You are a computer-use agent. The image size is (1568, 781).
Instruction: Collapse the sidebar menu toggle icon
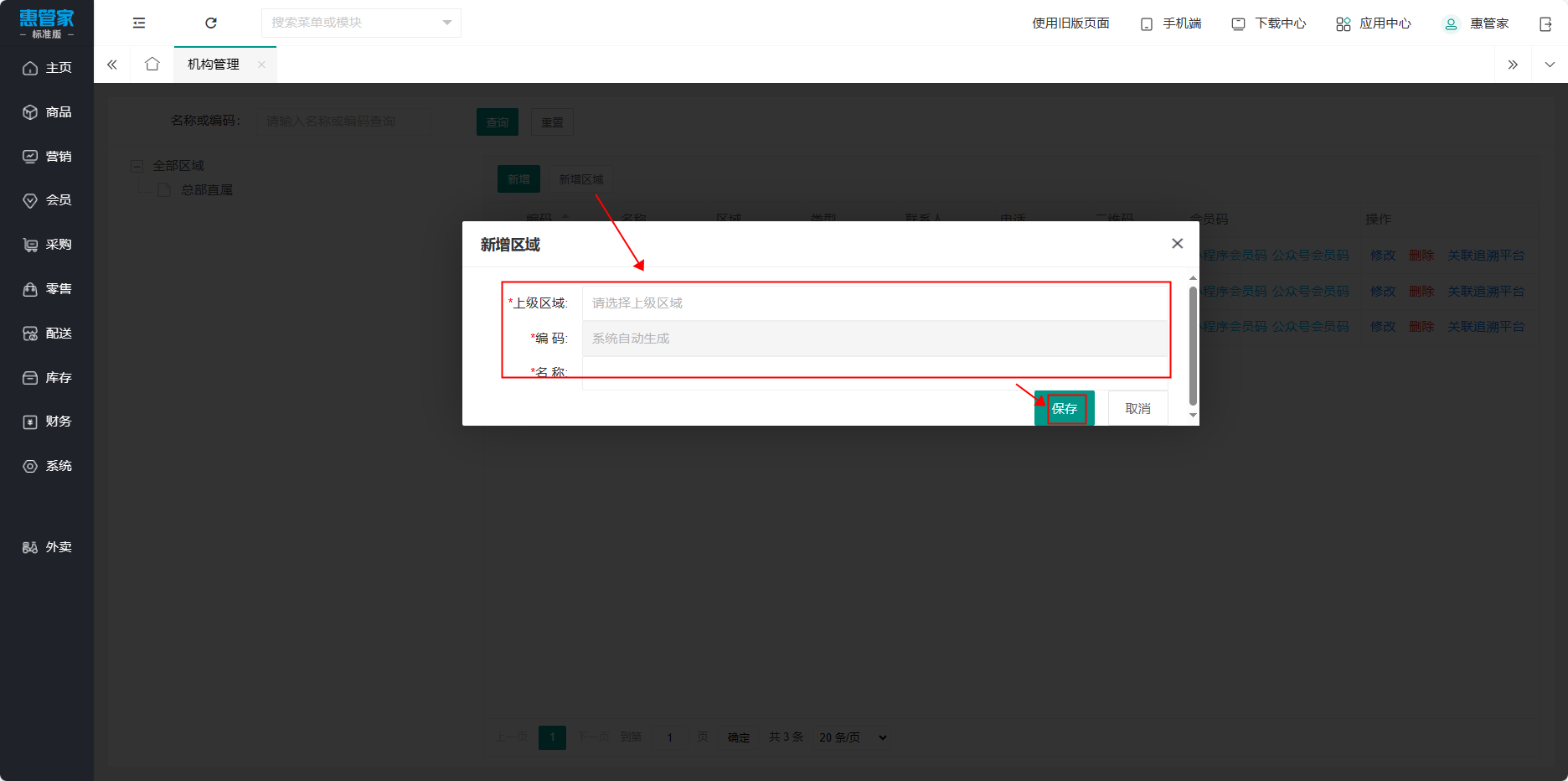click(x=139, y=23)
